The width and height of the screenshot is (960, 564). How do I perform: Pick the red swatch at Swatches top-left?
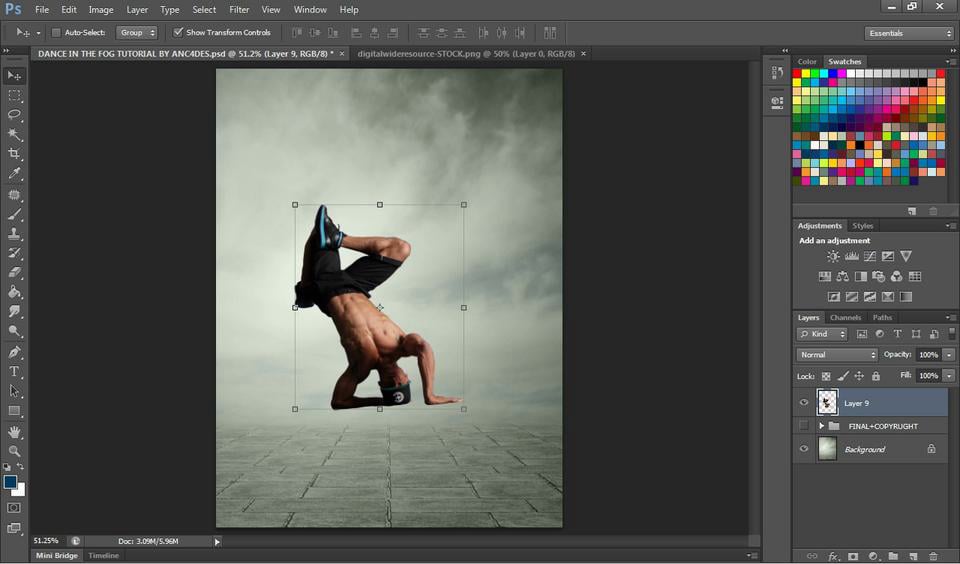(x=797, y=73)
